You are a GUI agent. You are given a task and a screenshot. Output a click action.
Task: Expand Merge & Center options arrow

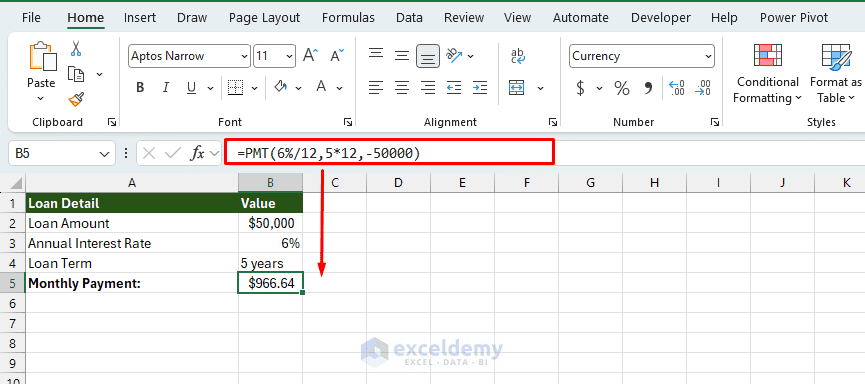[x=540, y=88]
